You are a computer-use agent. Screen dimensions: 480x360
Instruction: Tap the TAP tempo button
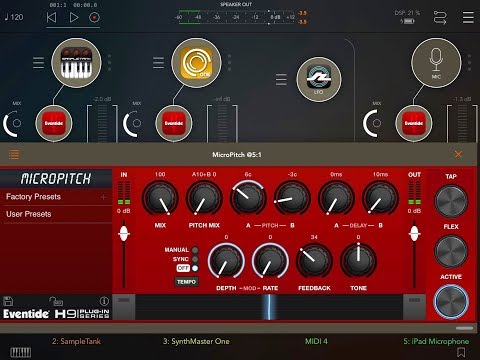[x=451, y=201]
